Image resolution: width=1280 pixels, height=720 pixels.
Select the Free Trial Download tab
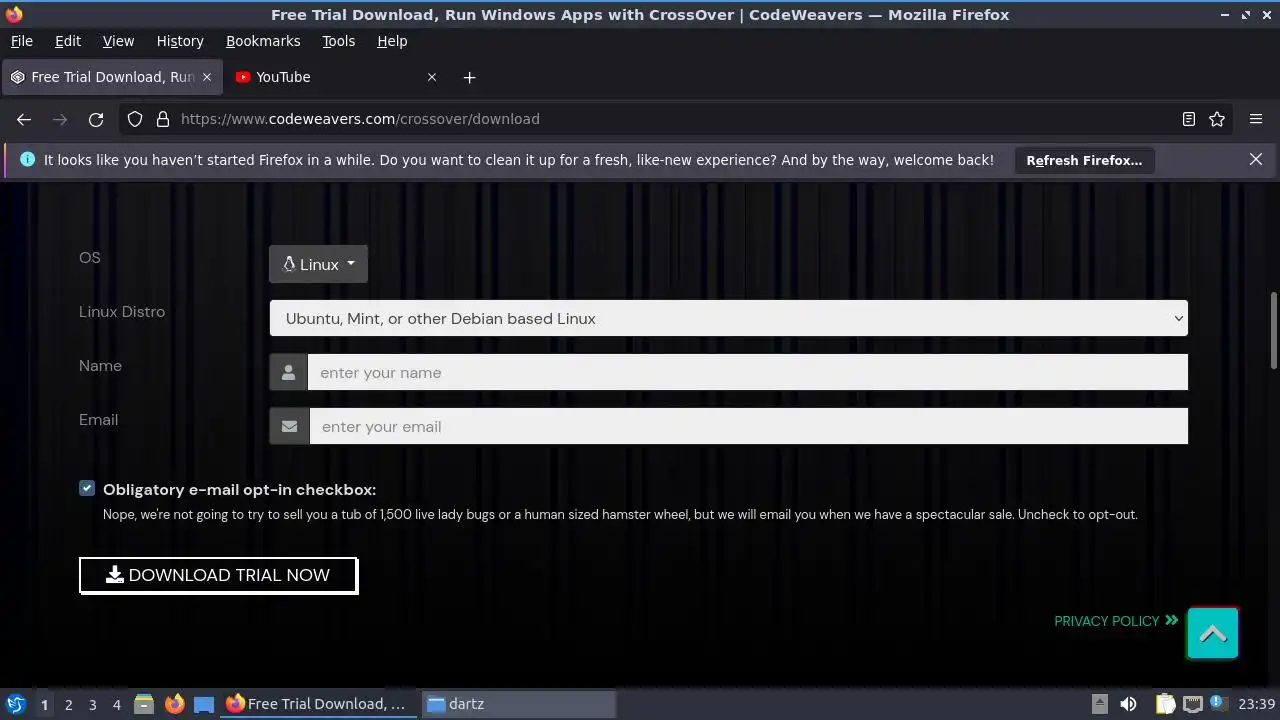tap(111, 77)
